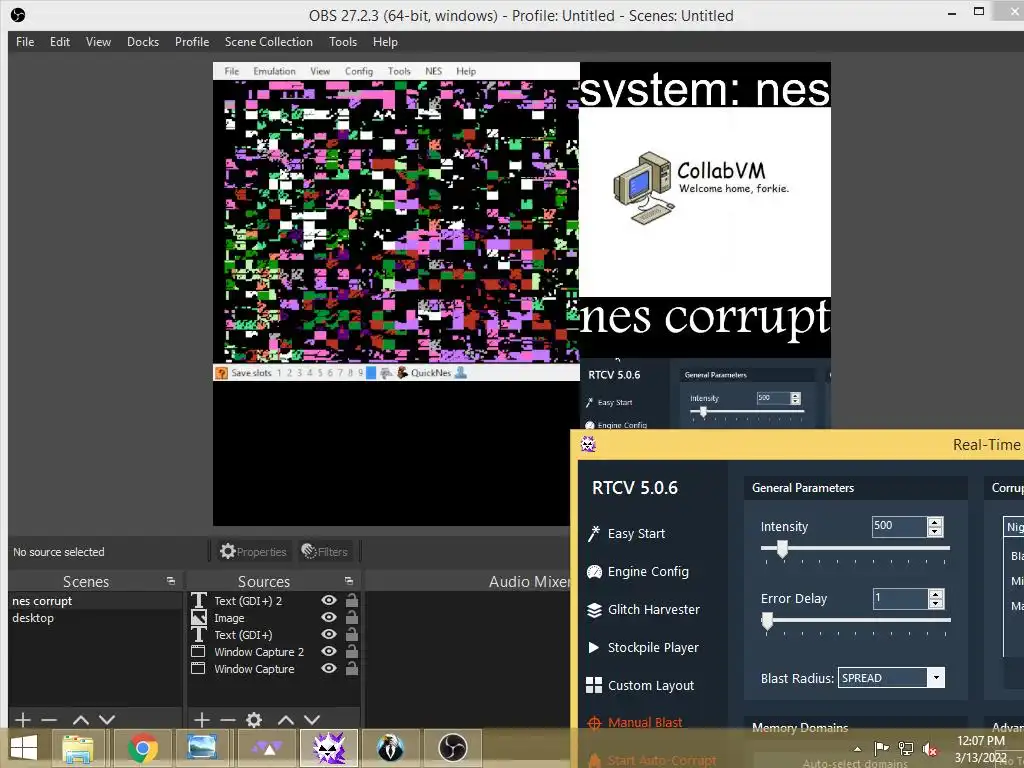This screenshot has height=768, width=1024.
Task: Open Custom Layout in RTCV sidebar
Action: pos(640,685)
